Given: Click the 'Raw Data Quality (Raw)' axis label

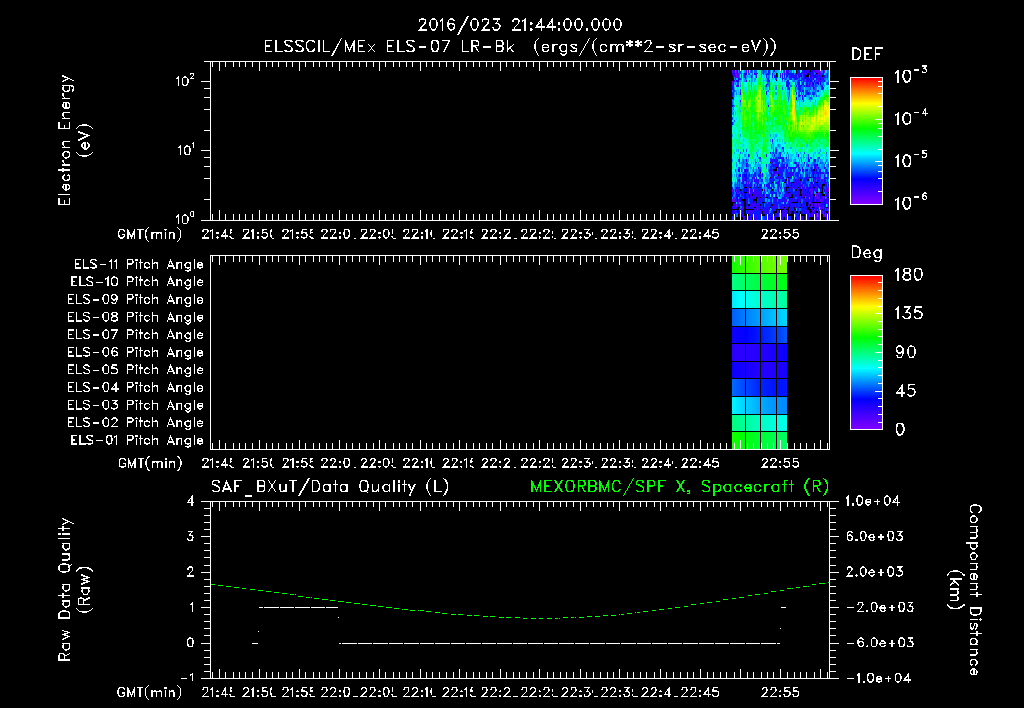Looking at the screenshot, I should (x=74, y=590).
